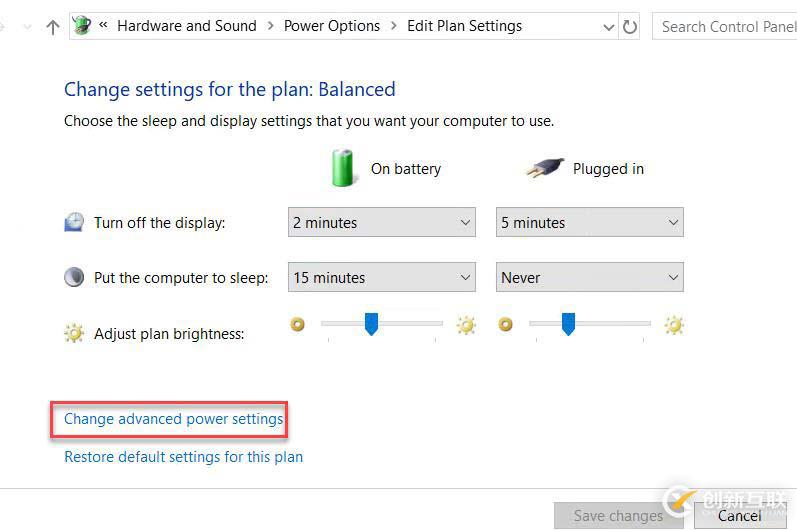The height and width of the screenshot is (530, 797).
Task: Open the On battery sleep dropdown
Action: (382, 277)
